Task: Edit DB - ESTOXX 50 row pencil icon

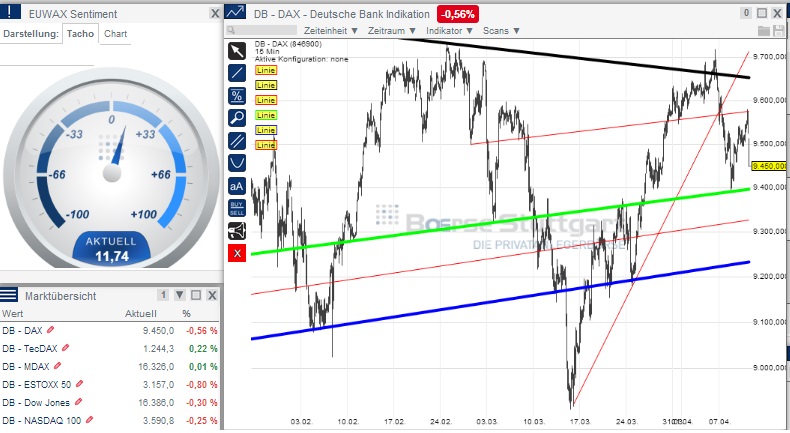Action: click(x=79, y=384)
